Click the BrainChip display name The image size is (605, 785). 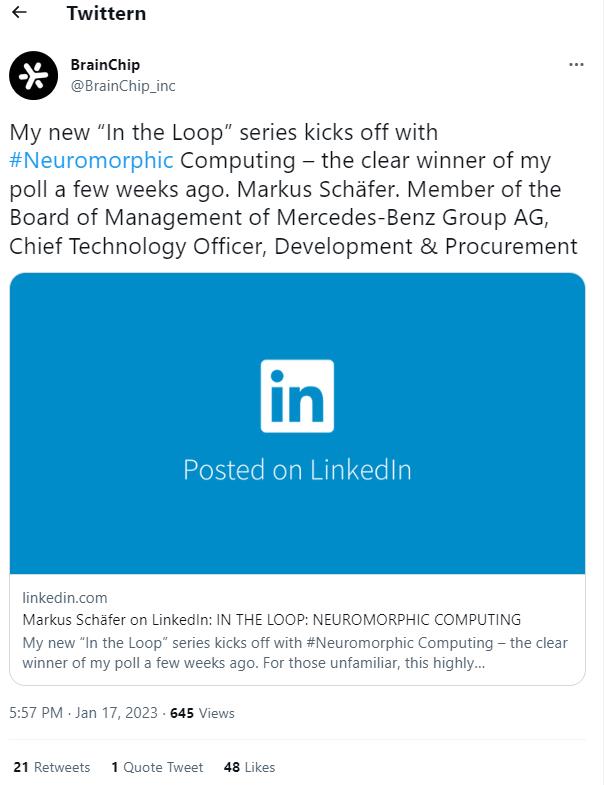point(105,65)
